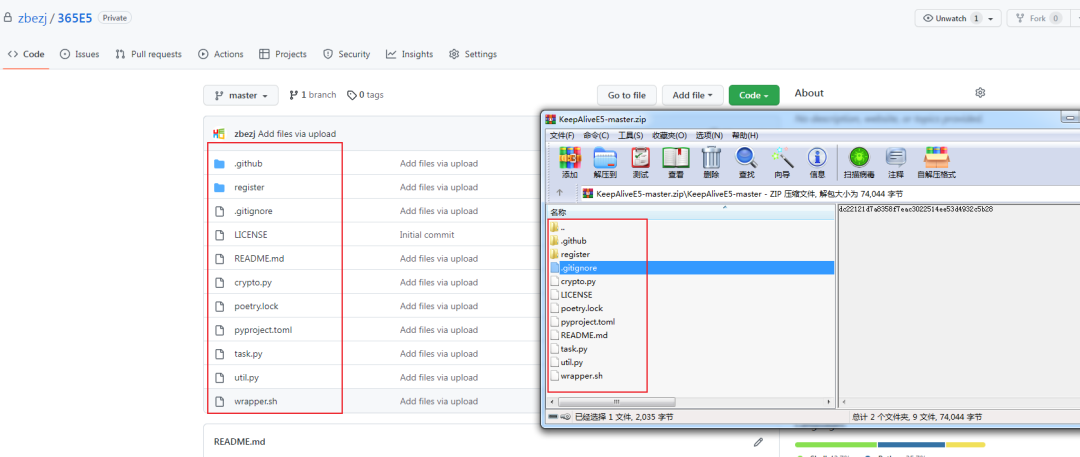Select the Code tab
Screen dimensions: 1080x457
pyautogui.click(x=26, y=54)
